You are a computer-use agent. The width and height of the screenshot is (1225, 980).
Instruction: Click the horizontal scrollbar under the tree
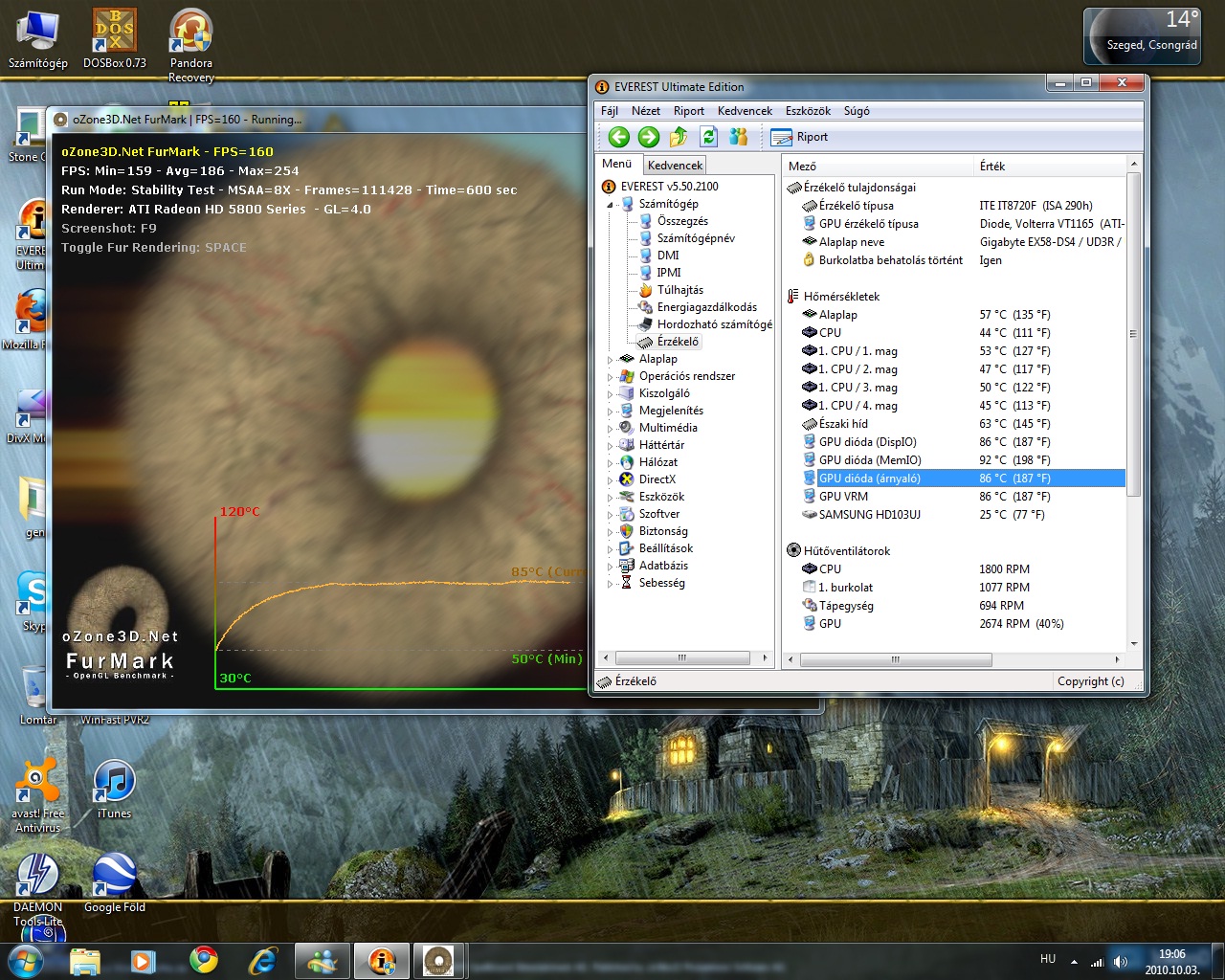coord(680,658)
